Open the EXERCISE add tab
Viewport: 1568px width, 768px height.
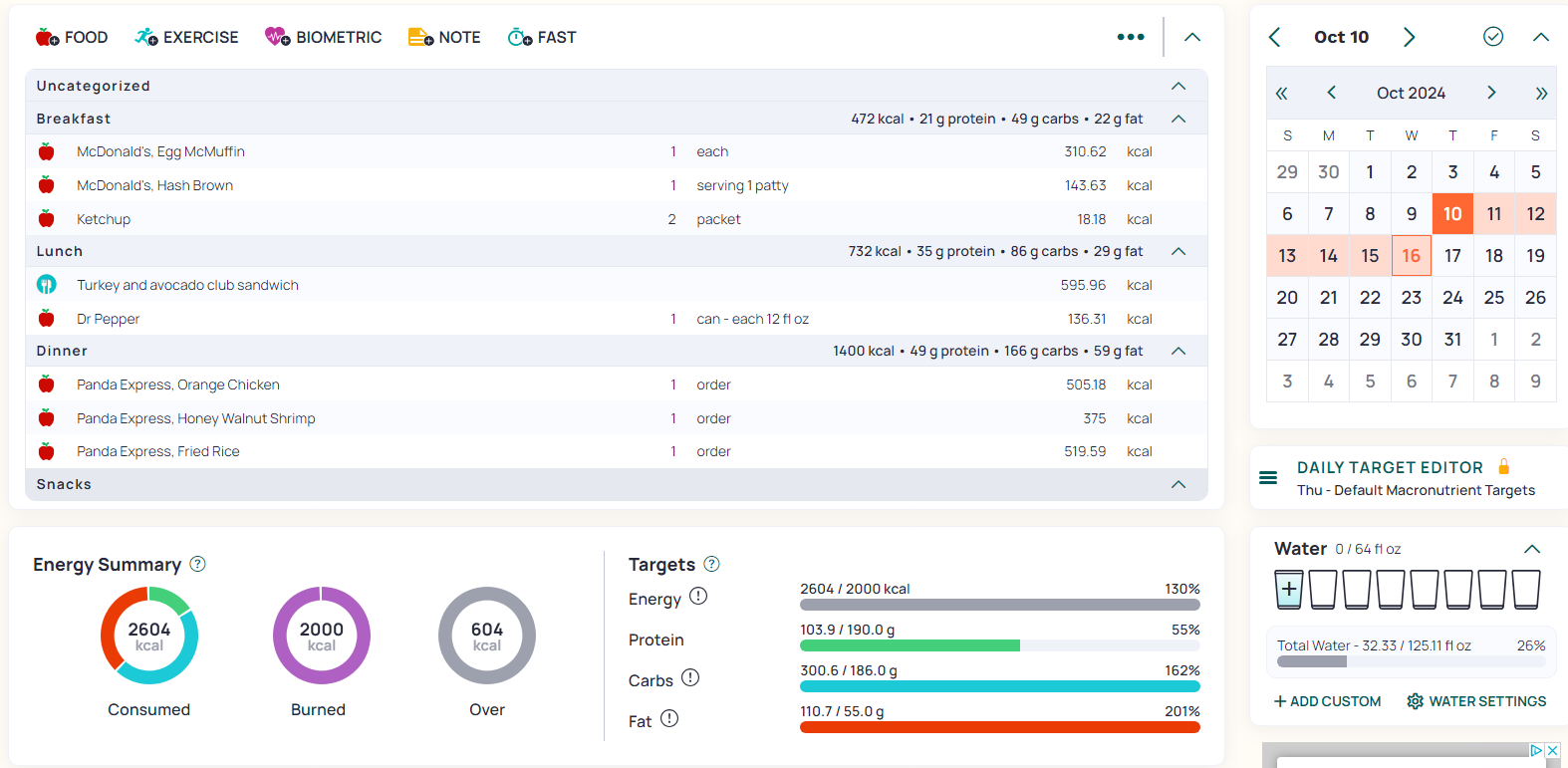click(x=187, y=37)
